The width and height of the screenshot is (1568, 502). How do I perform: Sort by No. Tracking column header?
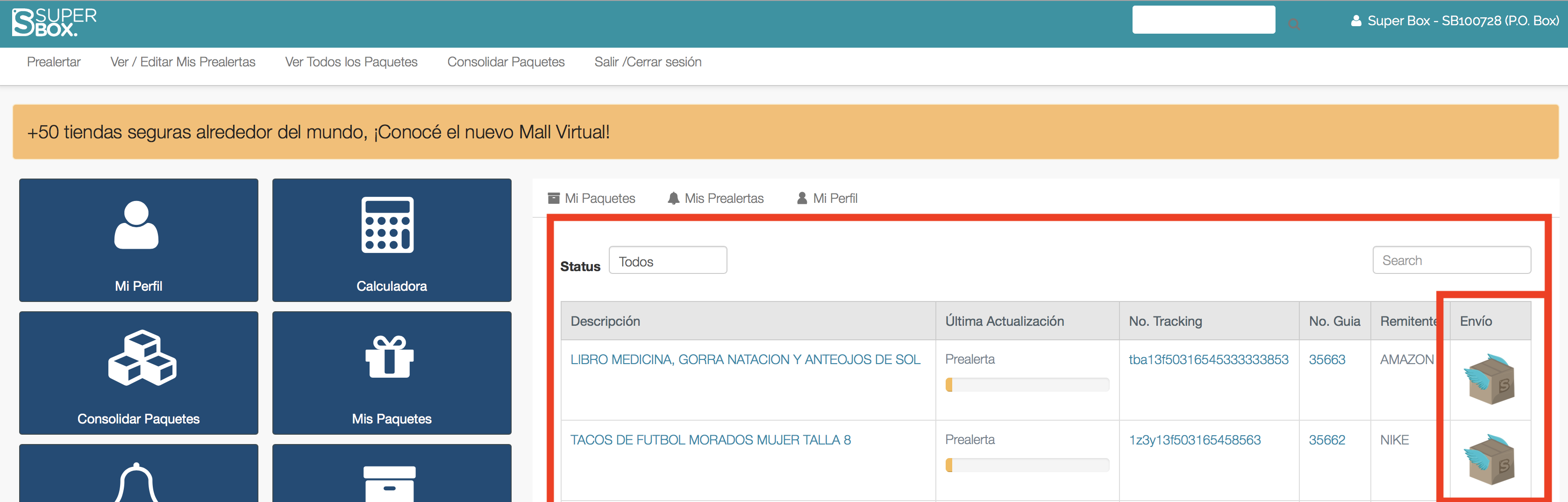(x=1209, y=321)
